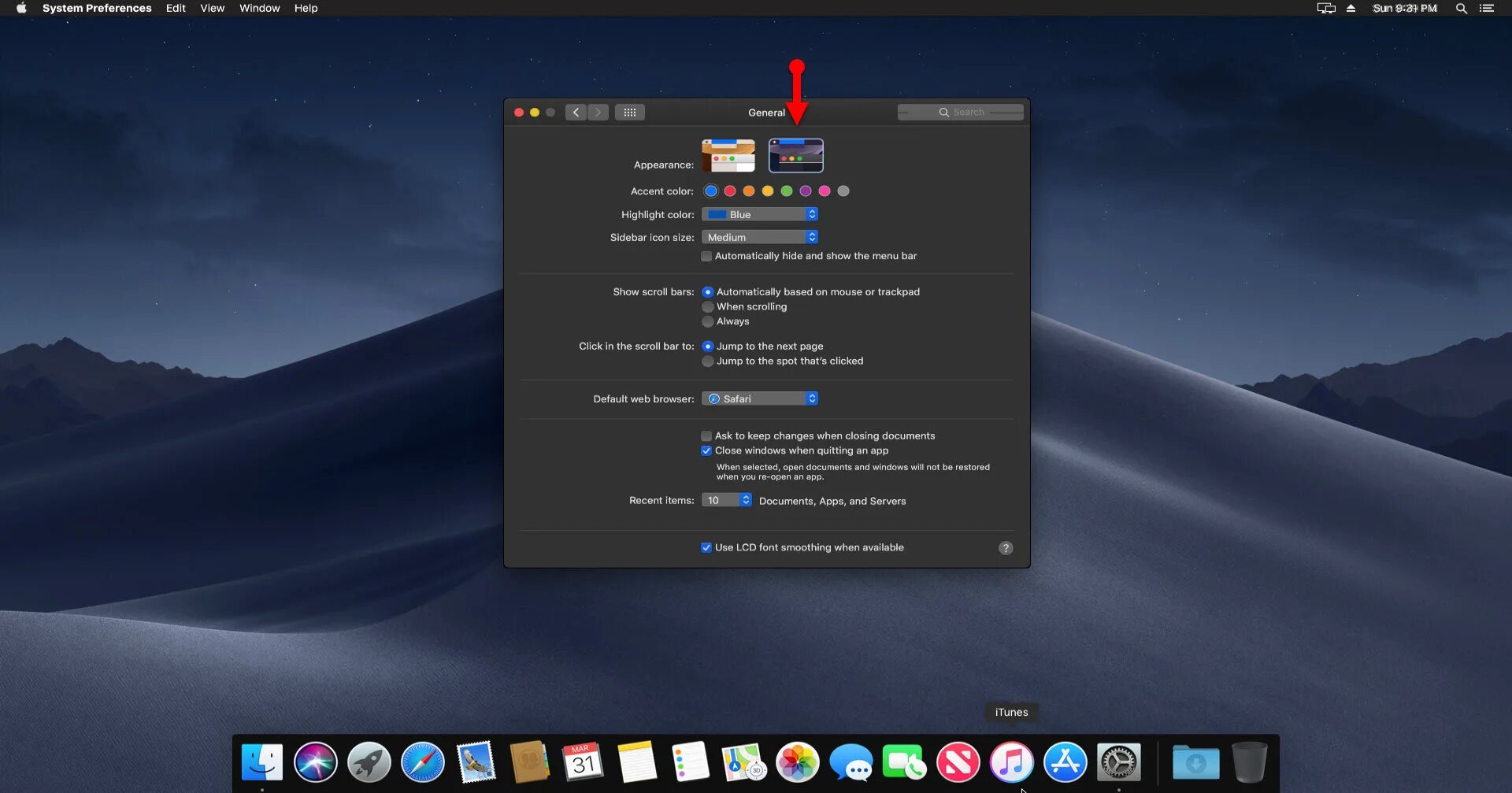This screenshot has height=793, width=1512.
Task: Open Maps app in Dock
Action: [744, 762]
